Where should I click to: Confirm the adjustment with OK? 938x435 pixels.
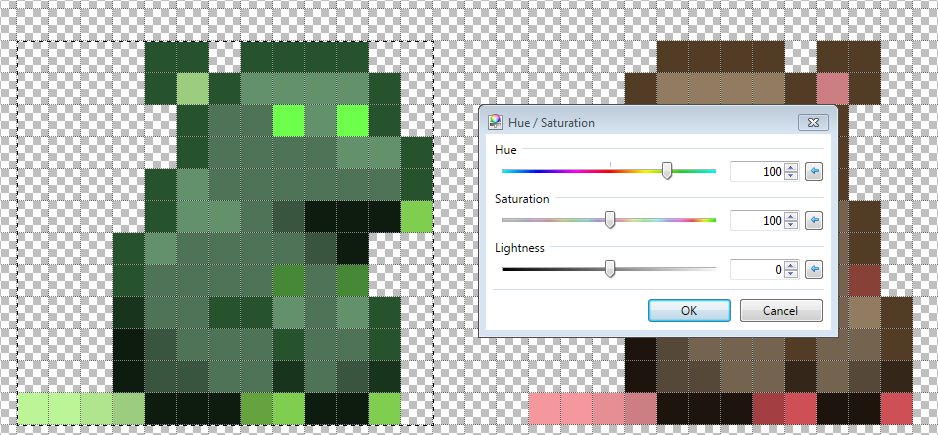coord(689,311)
